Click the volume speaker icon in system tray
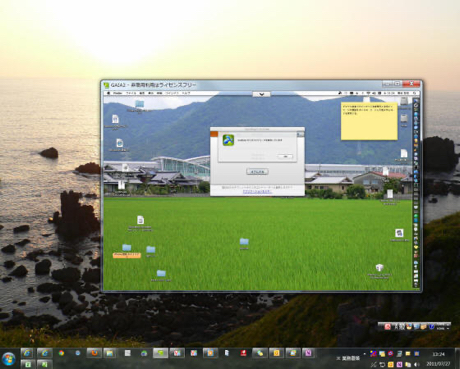 tap(416, 364)
